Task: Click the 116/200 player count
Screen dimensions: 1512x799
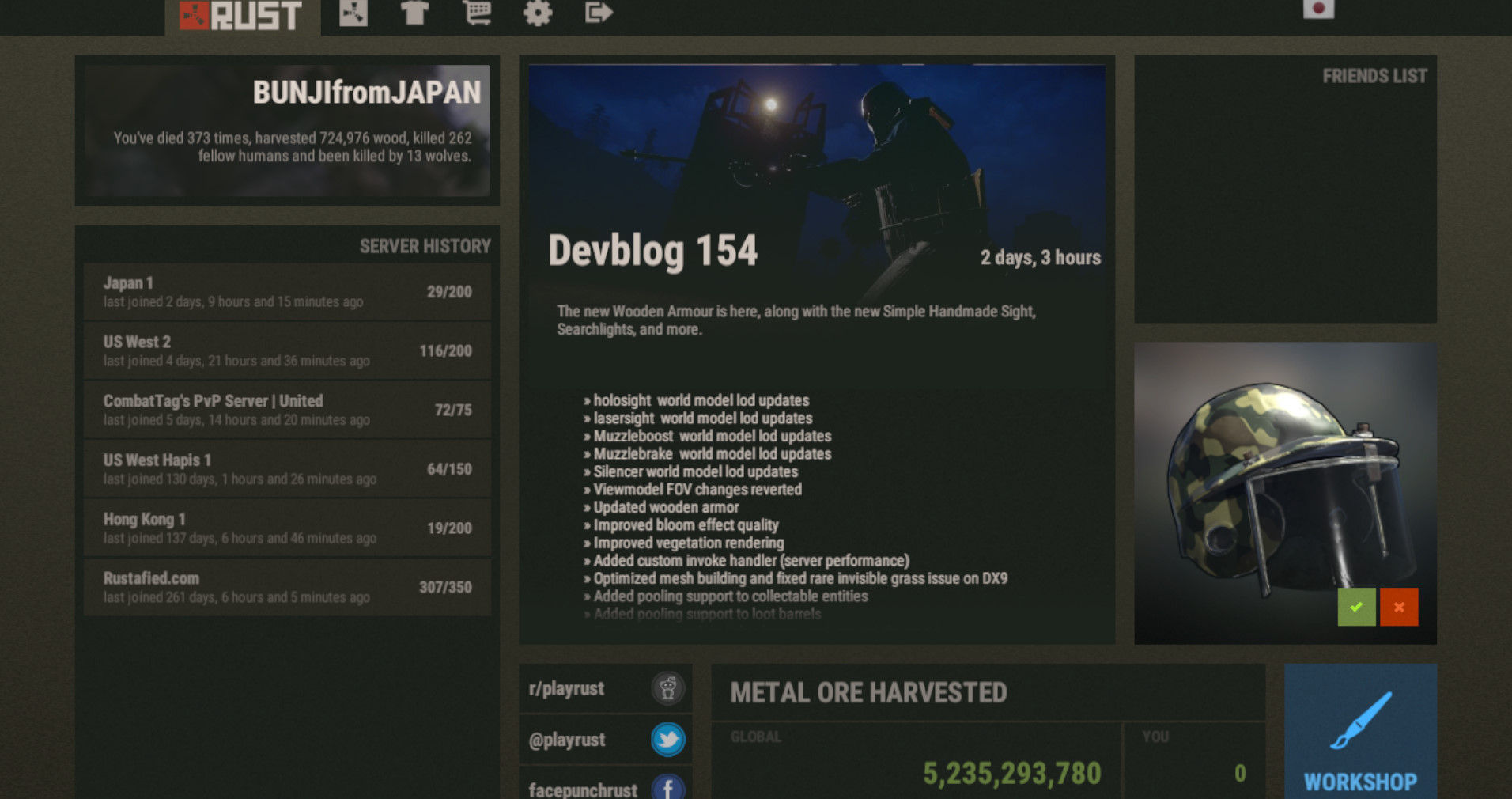Action: point(445,350)
